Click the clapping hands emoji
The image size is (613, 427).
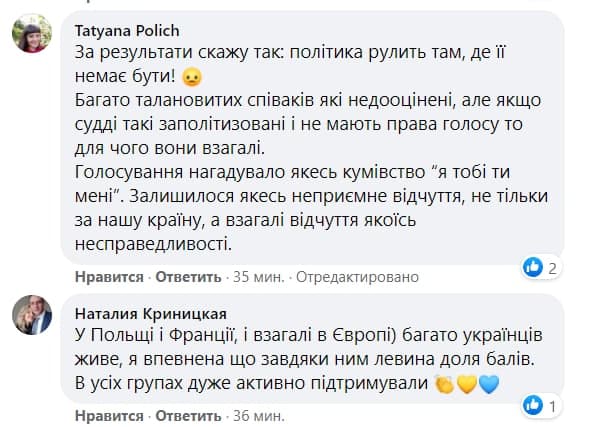445,385
